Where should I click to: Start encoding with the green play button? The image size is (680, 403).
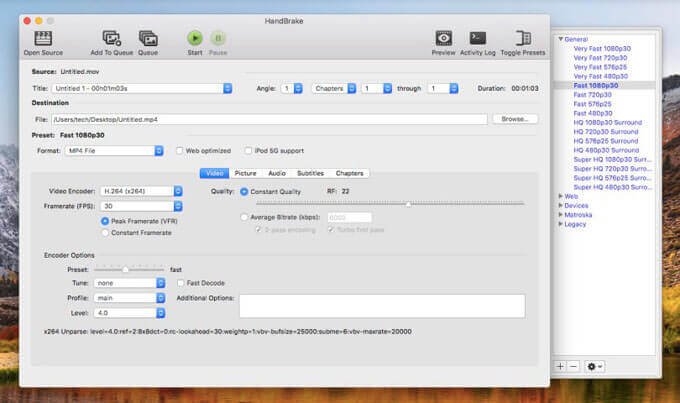tap(195, 38)
